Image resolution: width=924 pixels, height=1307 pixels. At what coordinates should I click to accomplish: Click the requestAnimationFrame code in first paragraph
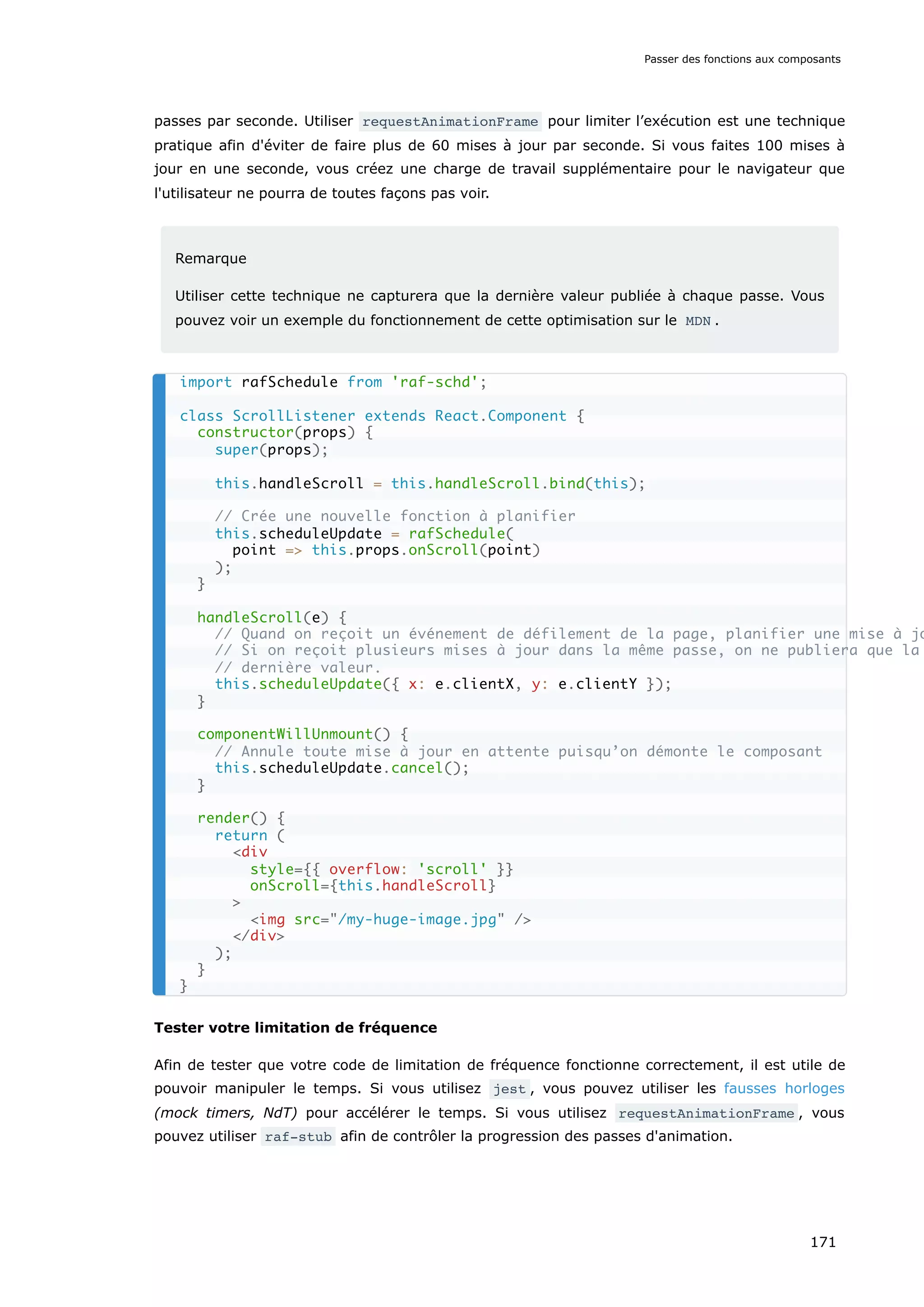(x=449, y=122)
